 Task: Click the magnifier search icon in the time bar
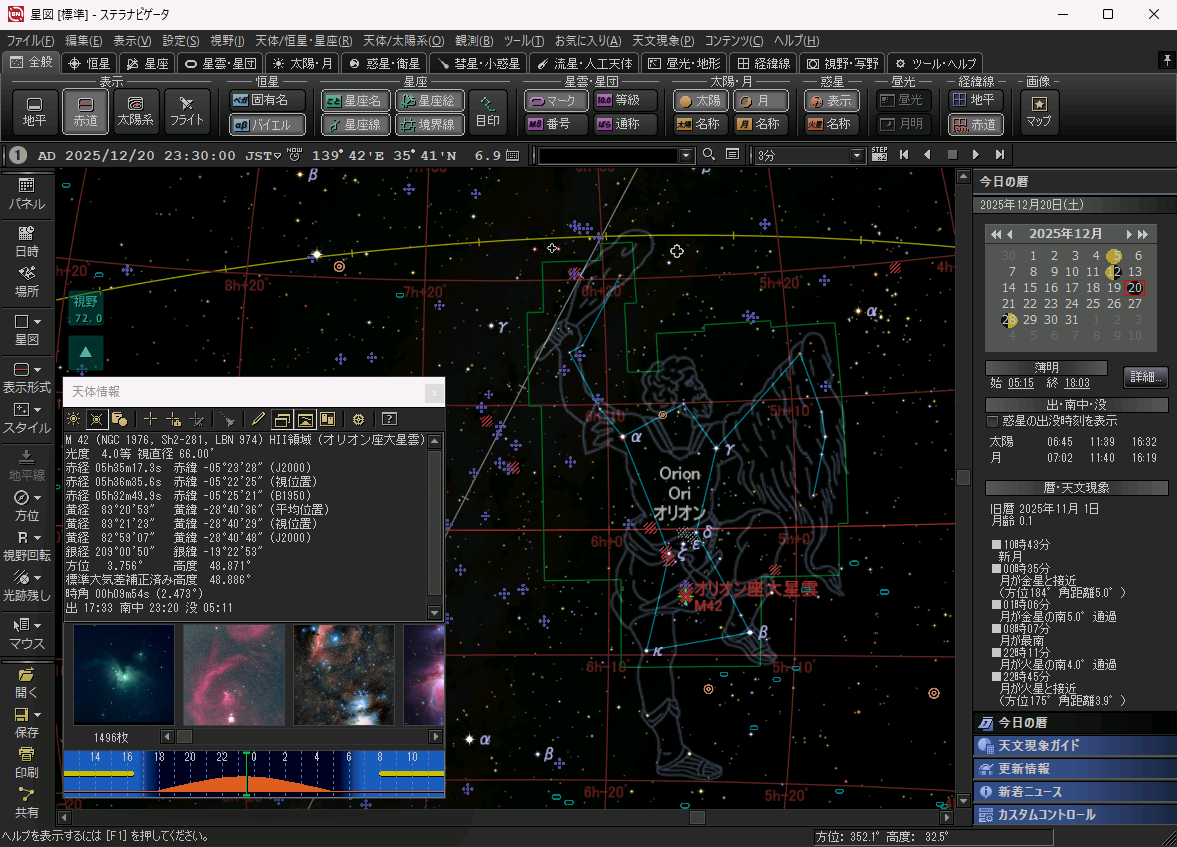pos(709,155)
